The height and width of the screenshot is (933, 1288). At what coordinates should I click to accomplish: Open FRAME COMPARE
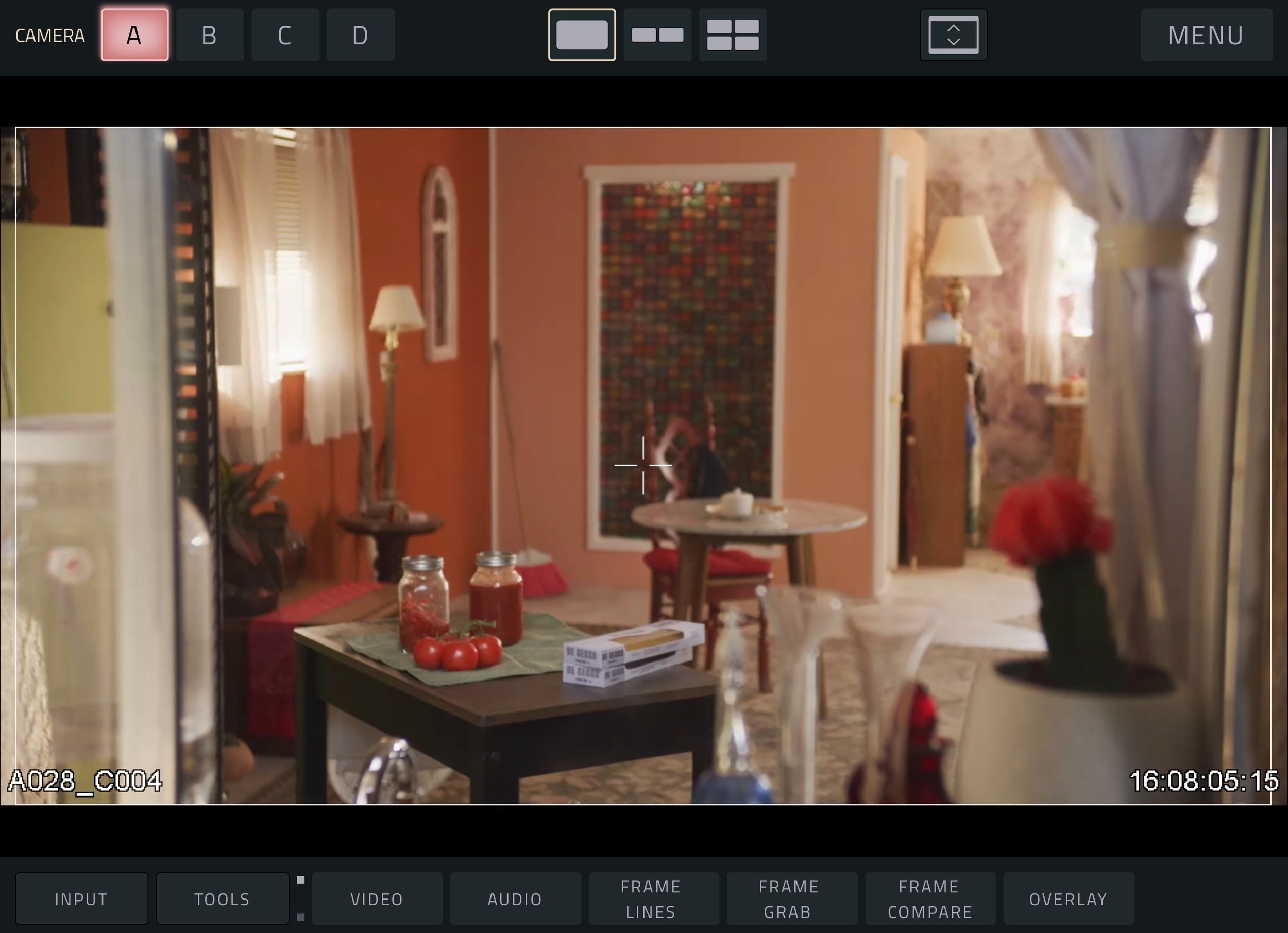pos(930,899)
